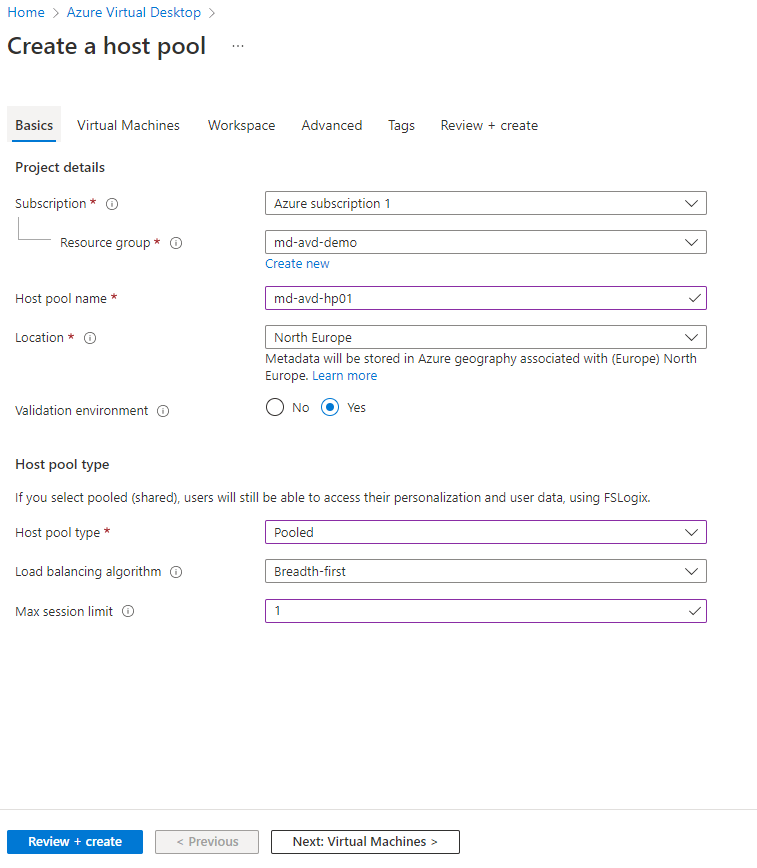Click the info icon next to Subscription
757x868 pixels.
coord(112,204)
